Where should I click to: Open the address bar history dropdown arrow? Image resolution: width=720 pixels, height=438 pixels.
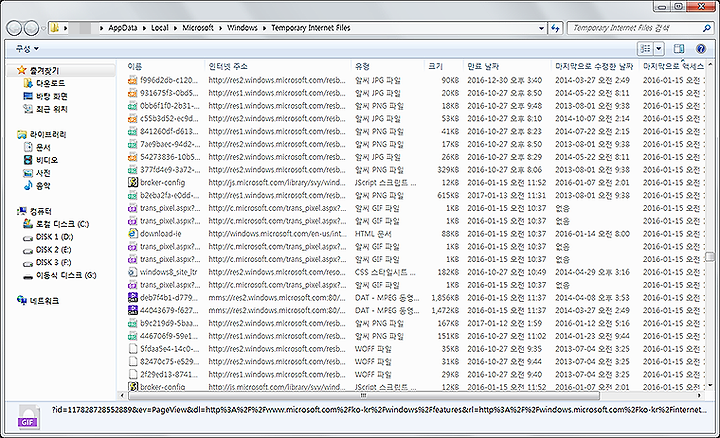pos(541,28)
